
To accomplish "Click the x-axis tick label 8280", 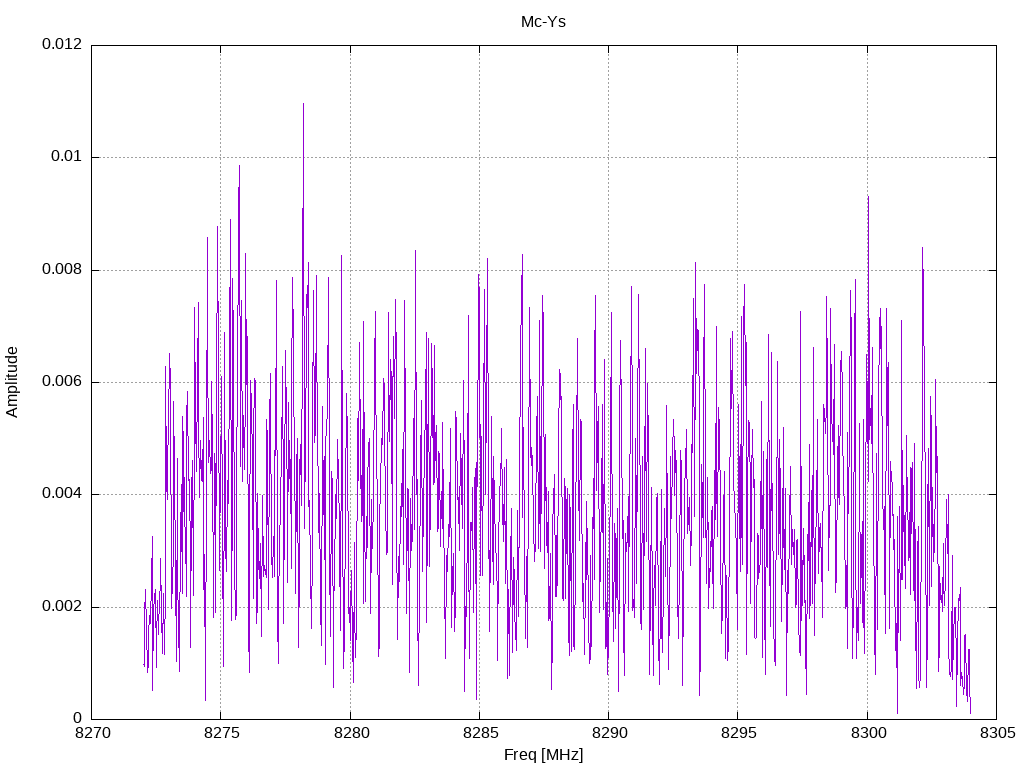I will point(351,733).
